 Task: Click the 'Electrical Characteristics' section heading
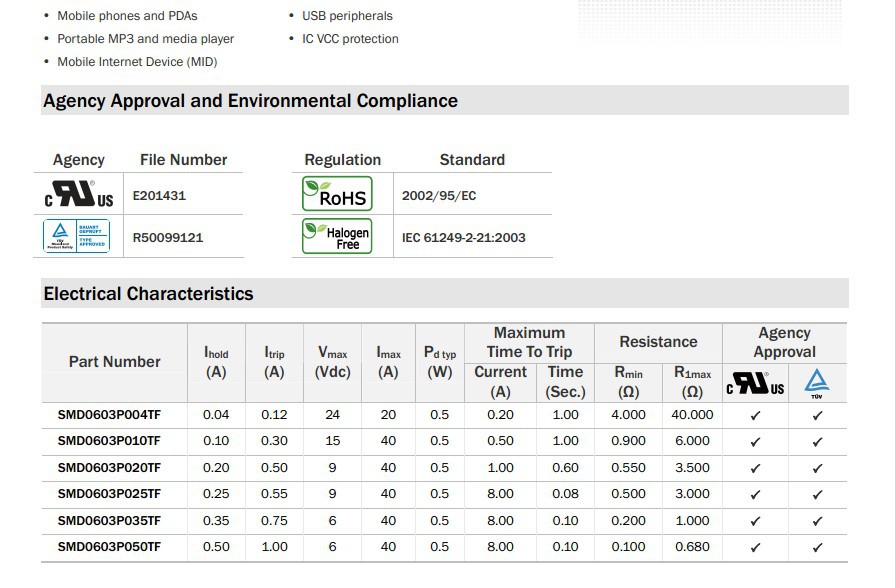(148, 293)
